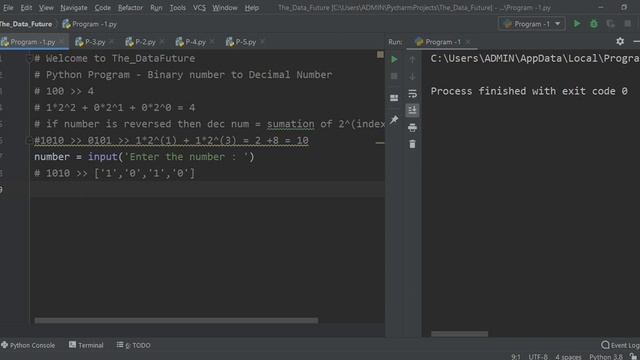Open the Code menu
Viewport: 640px width, 360px height.
102,8
